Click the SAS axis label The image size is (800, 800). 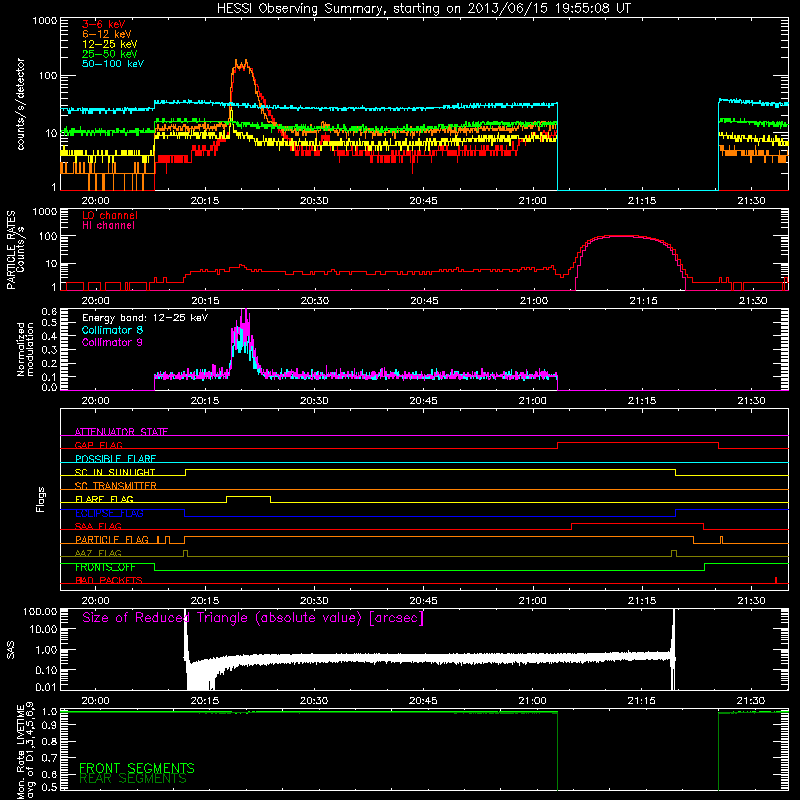point(10,650)
